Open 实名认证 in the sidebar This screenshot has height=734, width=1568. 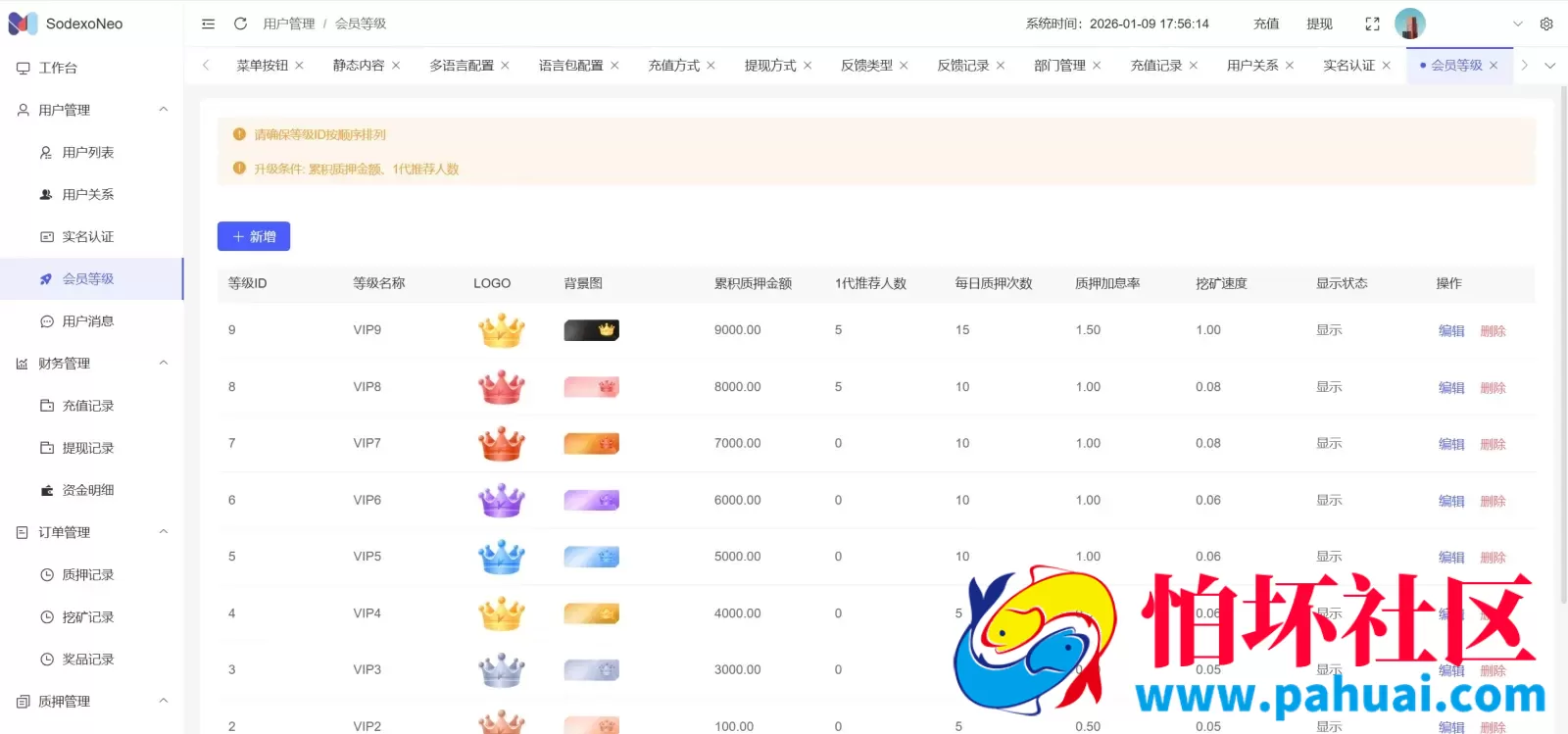[x=91, y=236]
